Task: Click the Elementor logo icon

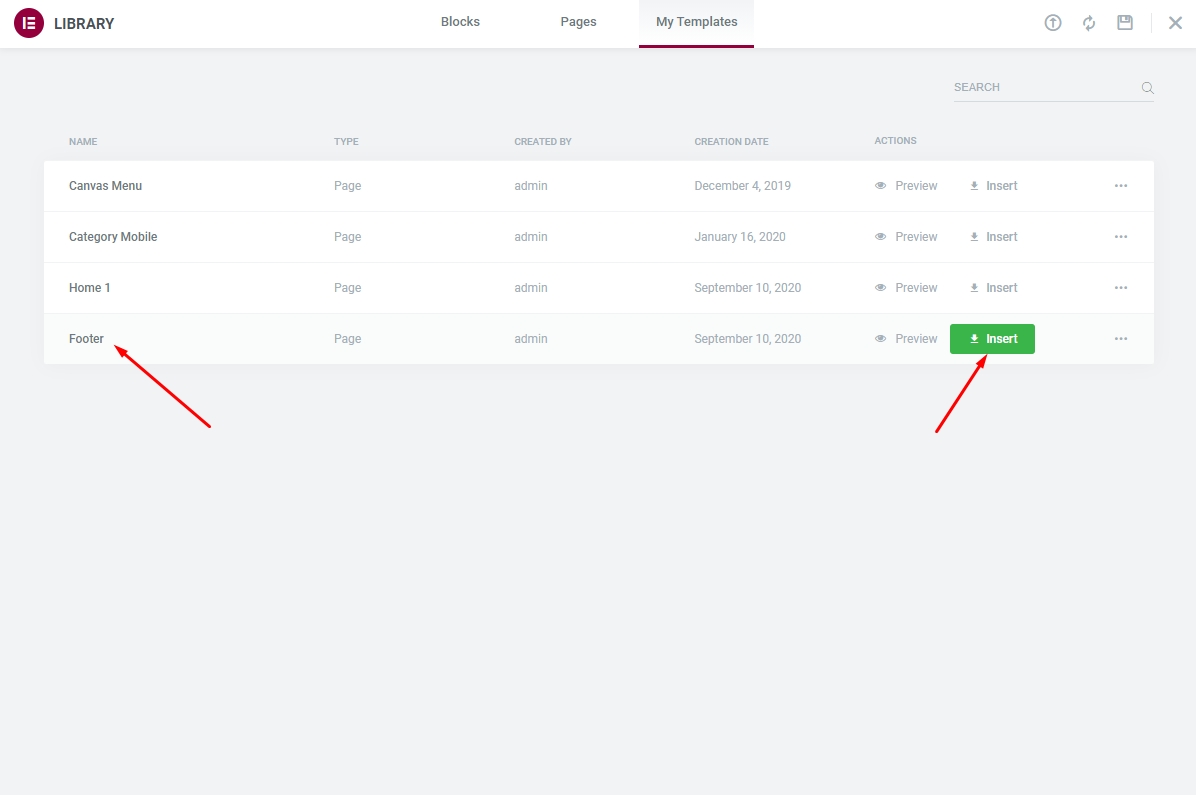Action: (29, 23)
